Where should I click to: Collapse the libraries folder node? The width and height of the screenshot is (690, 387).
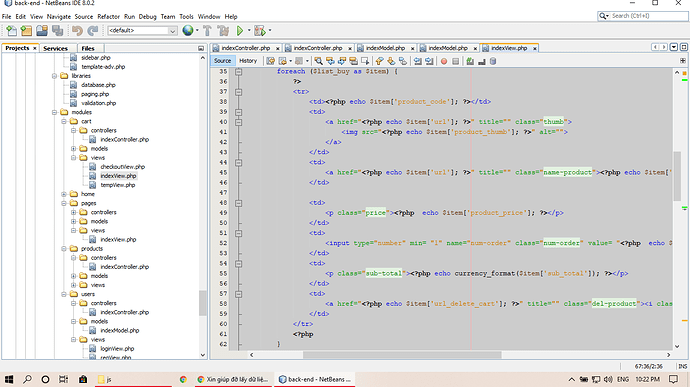pyautogui.click(x=55, y=76)
